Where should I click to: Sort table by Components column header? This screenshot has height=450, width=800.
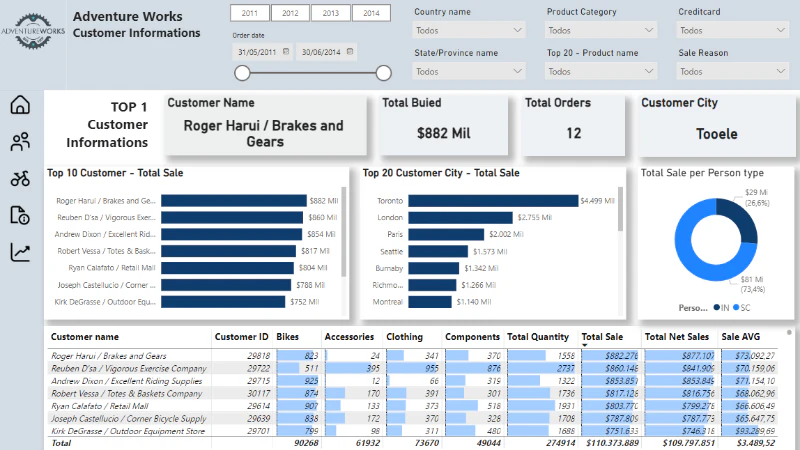(472, 337)
